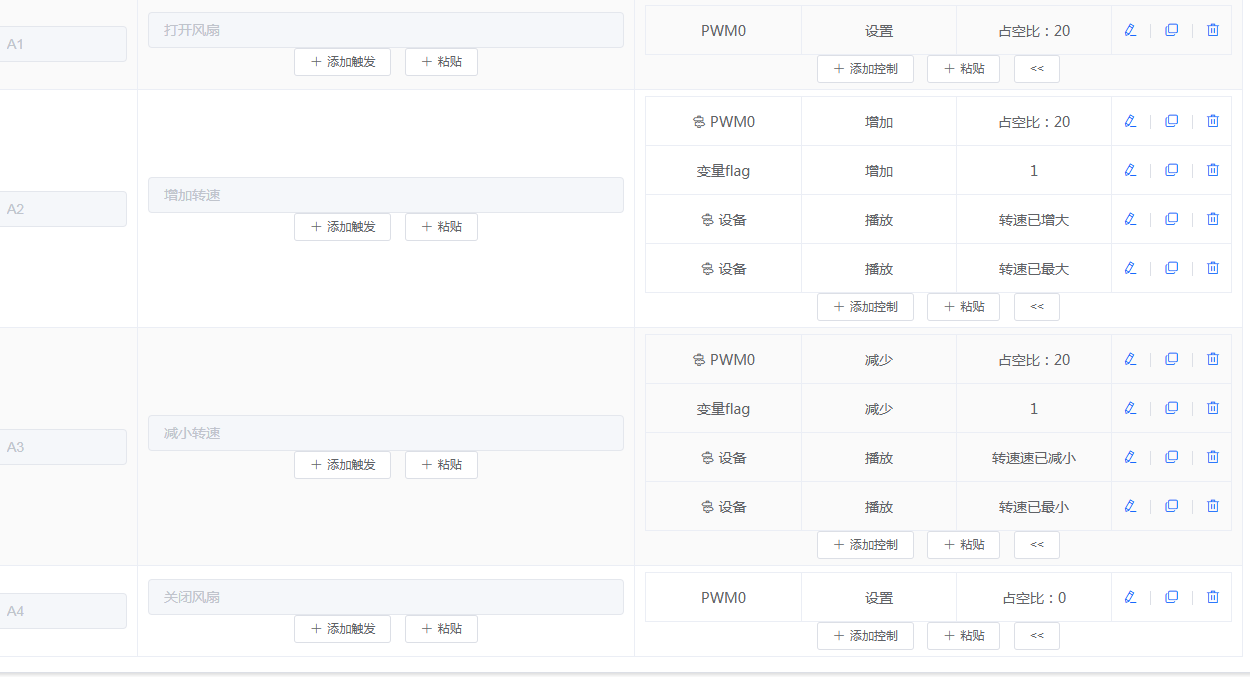Delete the 转速已最小 播放 row
Viewport: 1250px width, 677px height.
tap(1212, 506)
